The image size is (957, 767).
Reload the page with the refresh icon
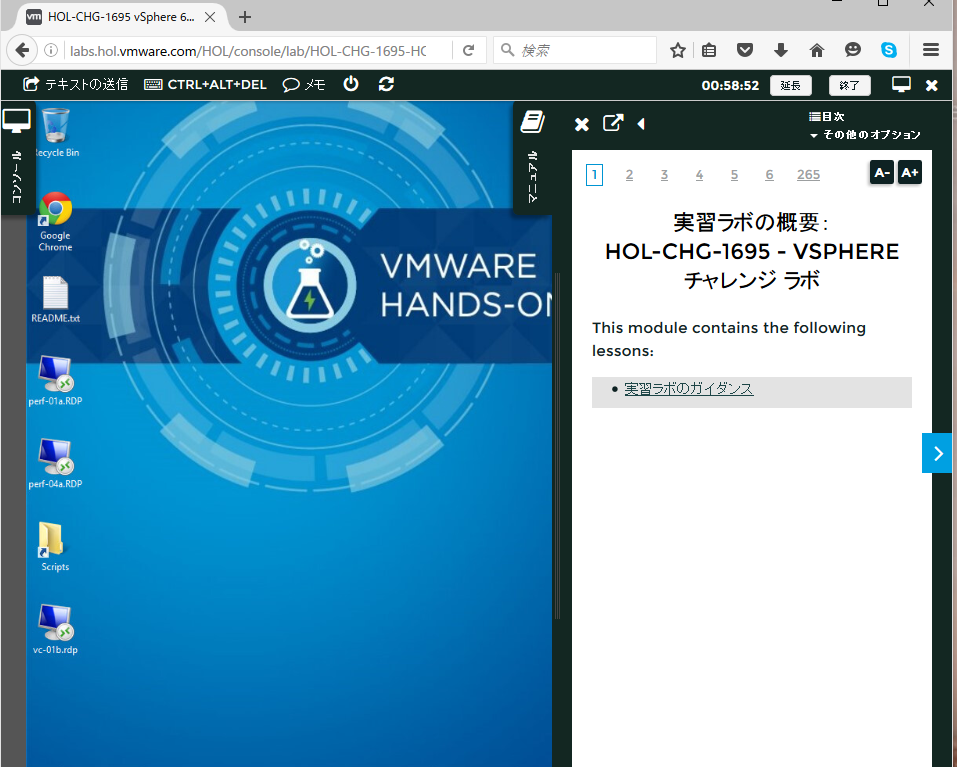point(468,51)
